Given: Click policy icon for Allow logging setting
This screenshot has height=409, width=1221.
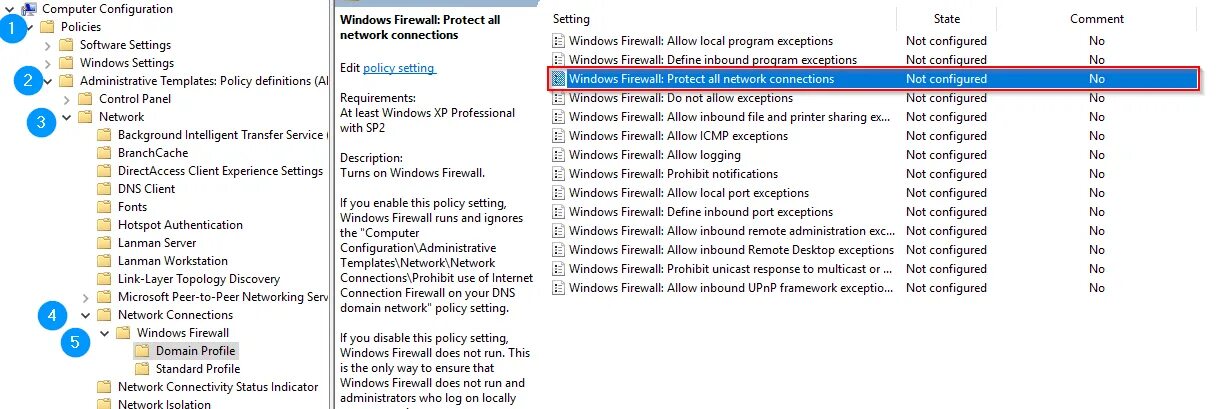Looking at the screenshot, I should pyautogui.click(x=559, y=155).
